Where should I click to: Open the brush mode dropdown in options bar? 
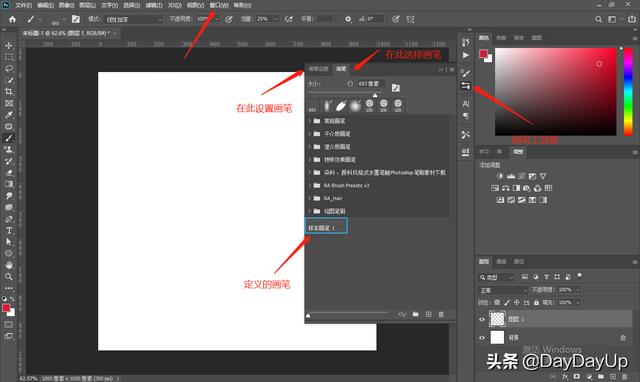click(x=133, y=19)
